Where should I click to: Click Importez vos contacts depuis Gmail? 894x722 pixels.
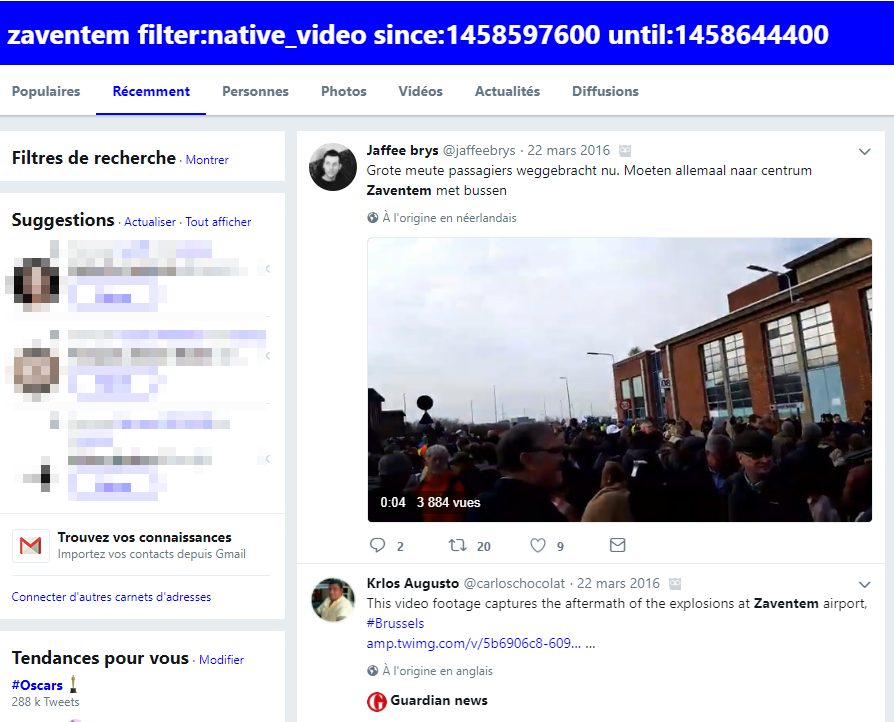point(152,554)
